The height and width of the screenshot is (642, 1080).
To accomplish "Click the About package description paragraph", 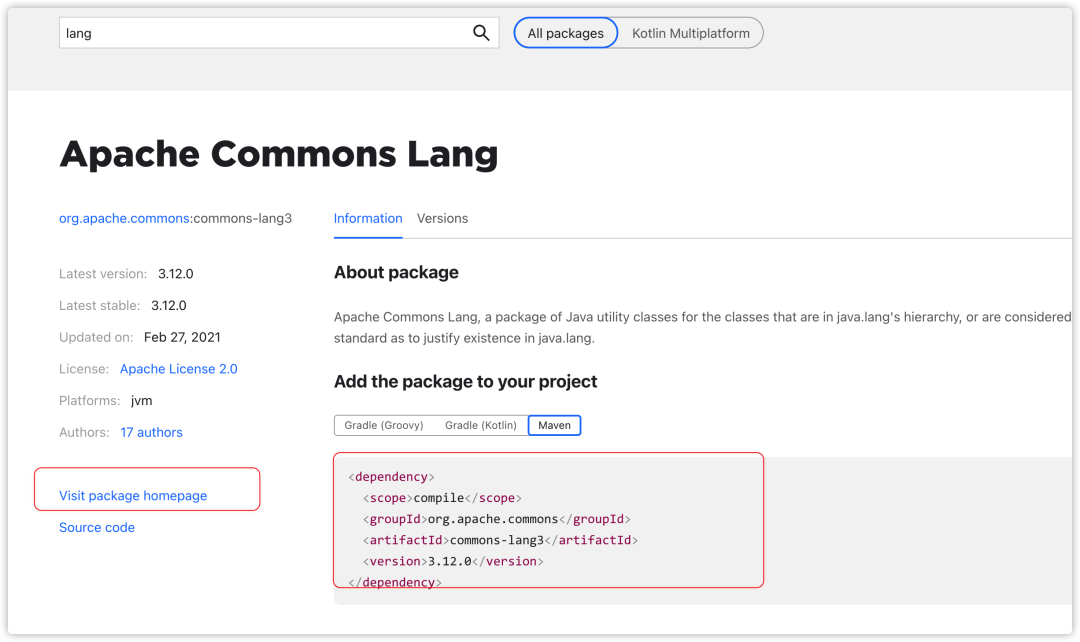I will pos(700,327).
